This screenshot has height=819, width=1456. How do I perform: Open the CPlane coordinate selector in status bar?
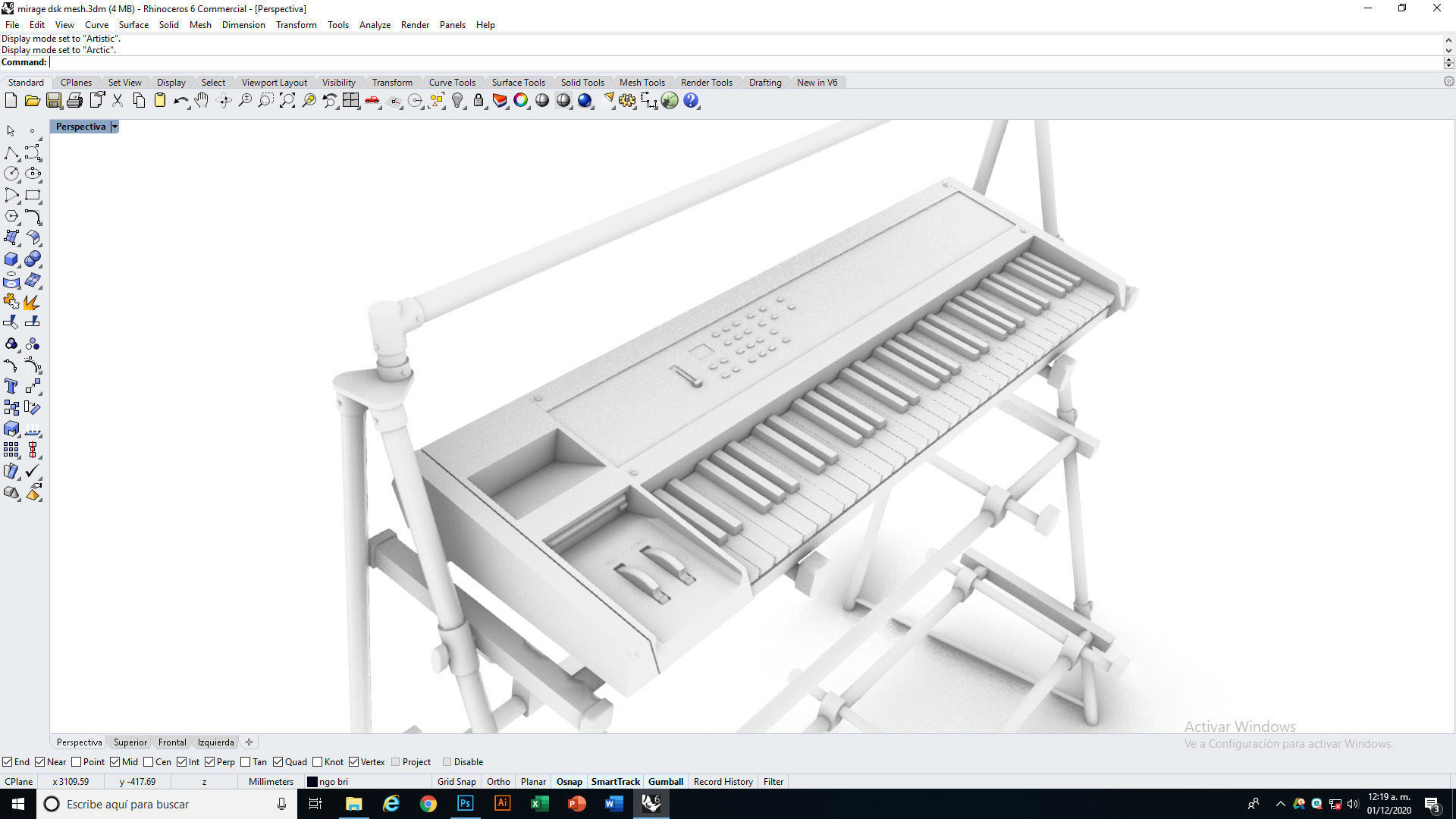pos(19,781)
